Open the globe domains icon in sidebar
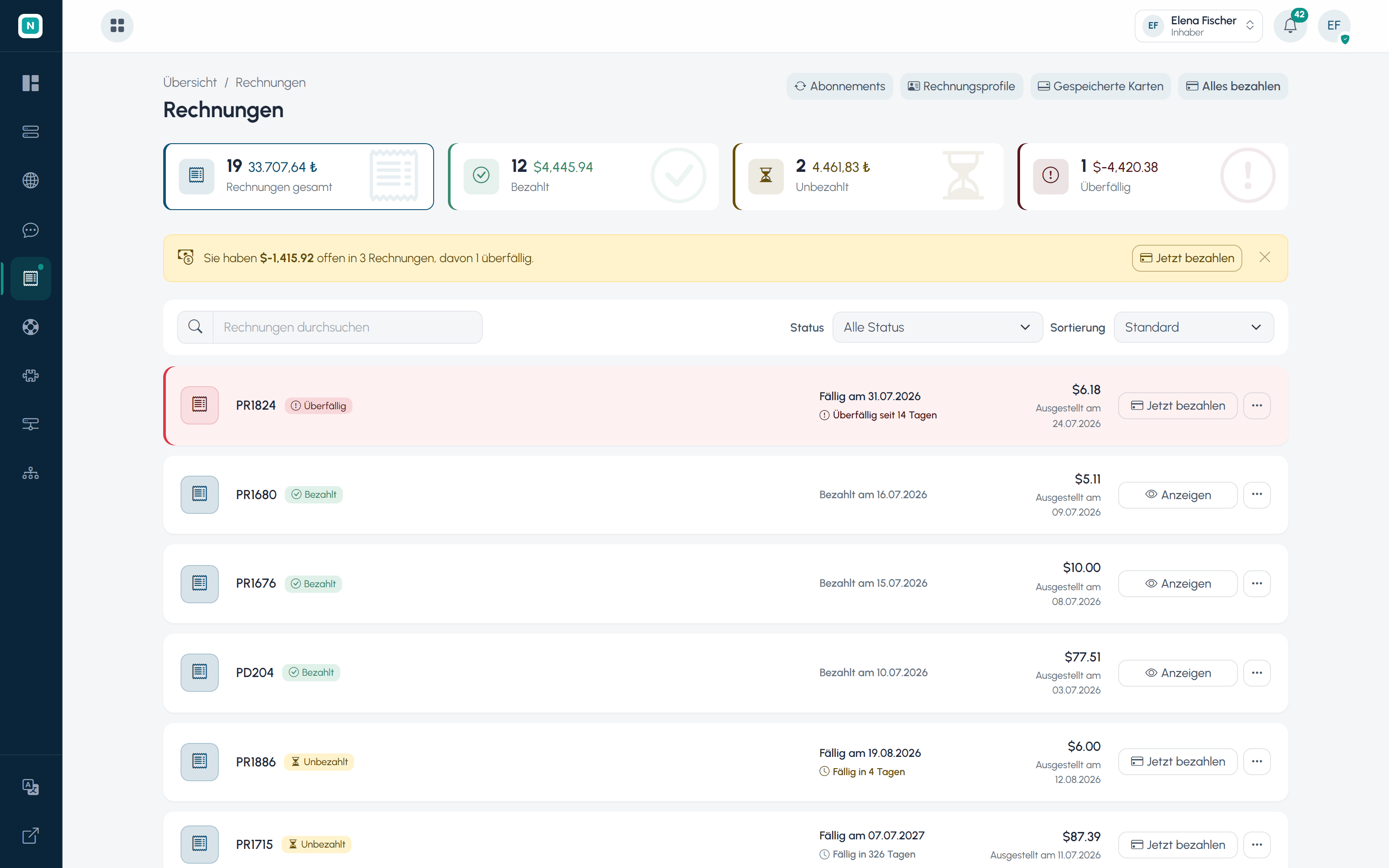1389x868 pixels. click(x=30, y=180)
